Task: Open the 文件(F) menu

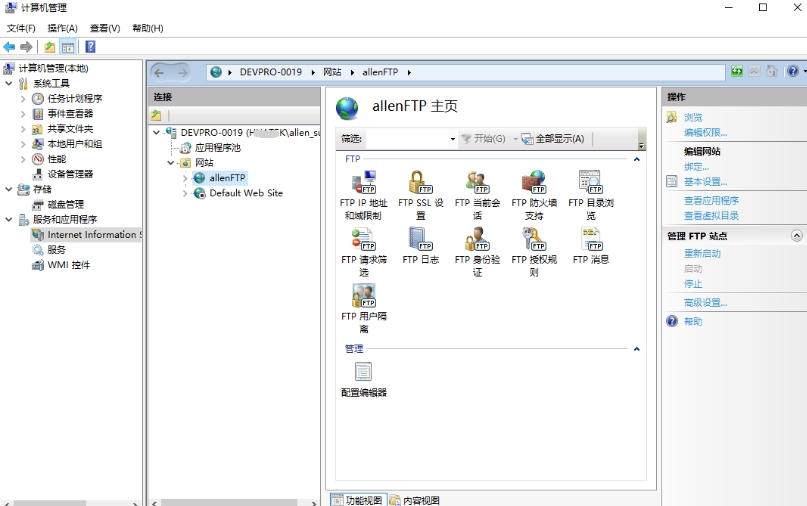Action: pos(21,28)
